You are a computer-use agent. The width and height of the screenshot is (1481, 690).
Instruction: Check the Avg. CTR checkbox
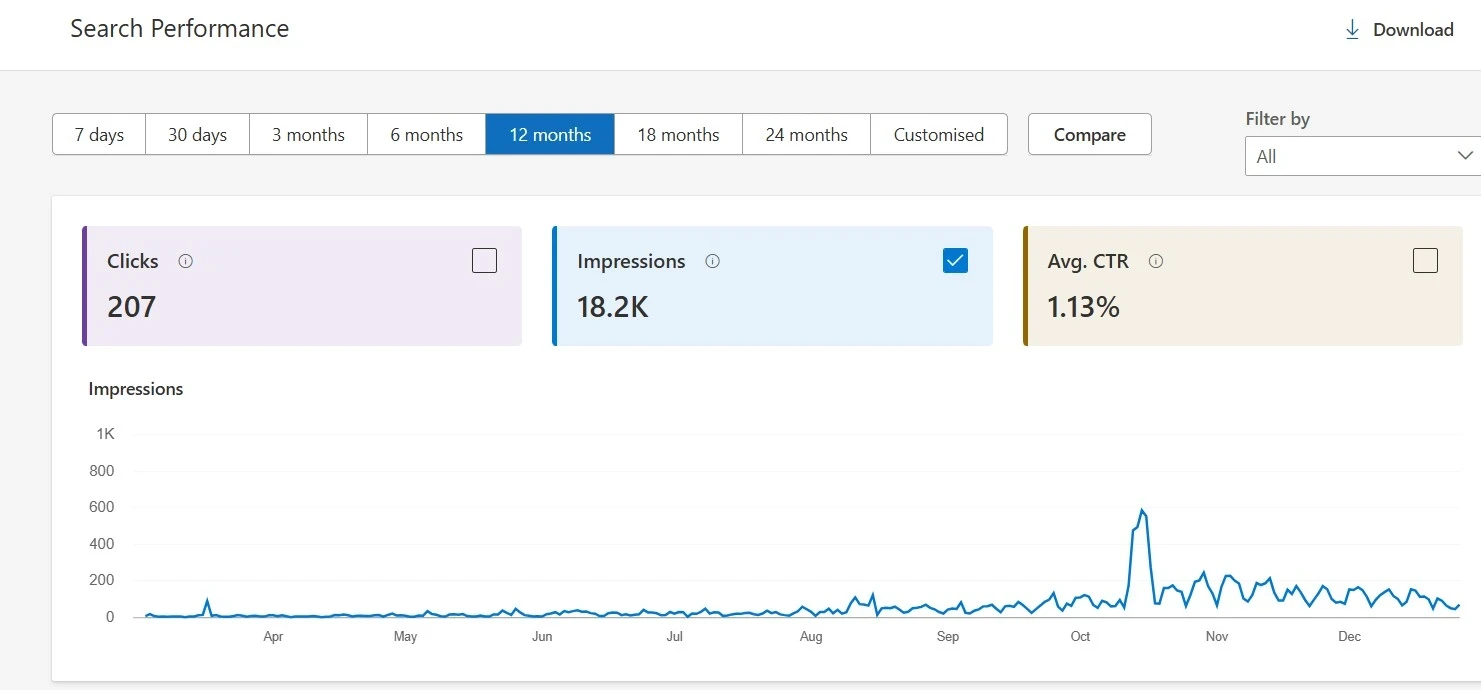(x=1425, y=260)
